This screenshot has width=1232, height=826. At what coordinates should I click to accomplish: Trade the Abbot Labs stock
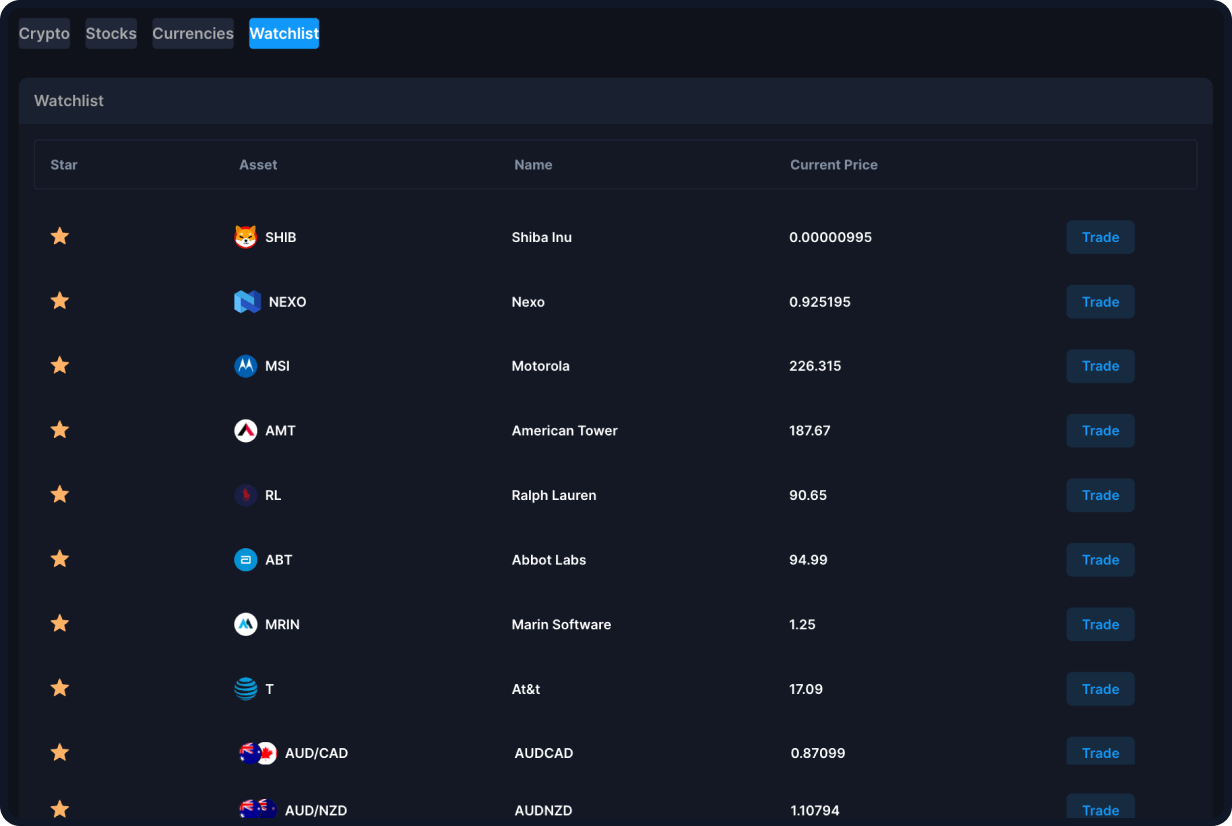[x=1100, y=560]
